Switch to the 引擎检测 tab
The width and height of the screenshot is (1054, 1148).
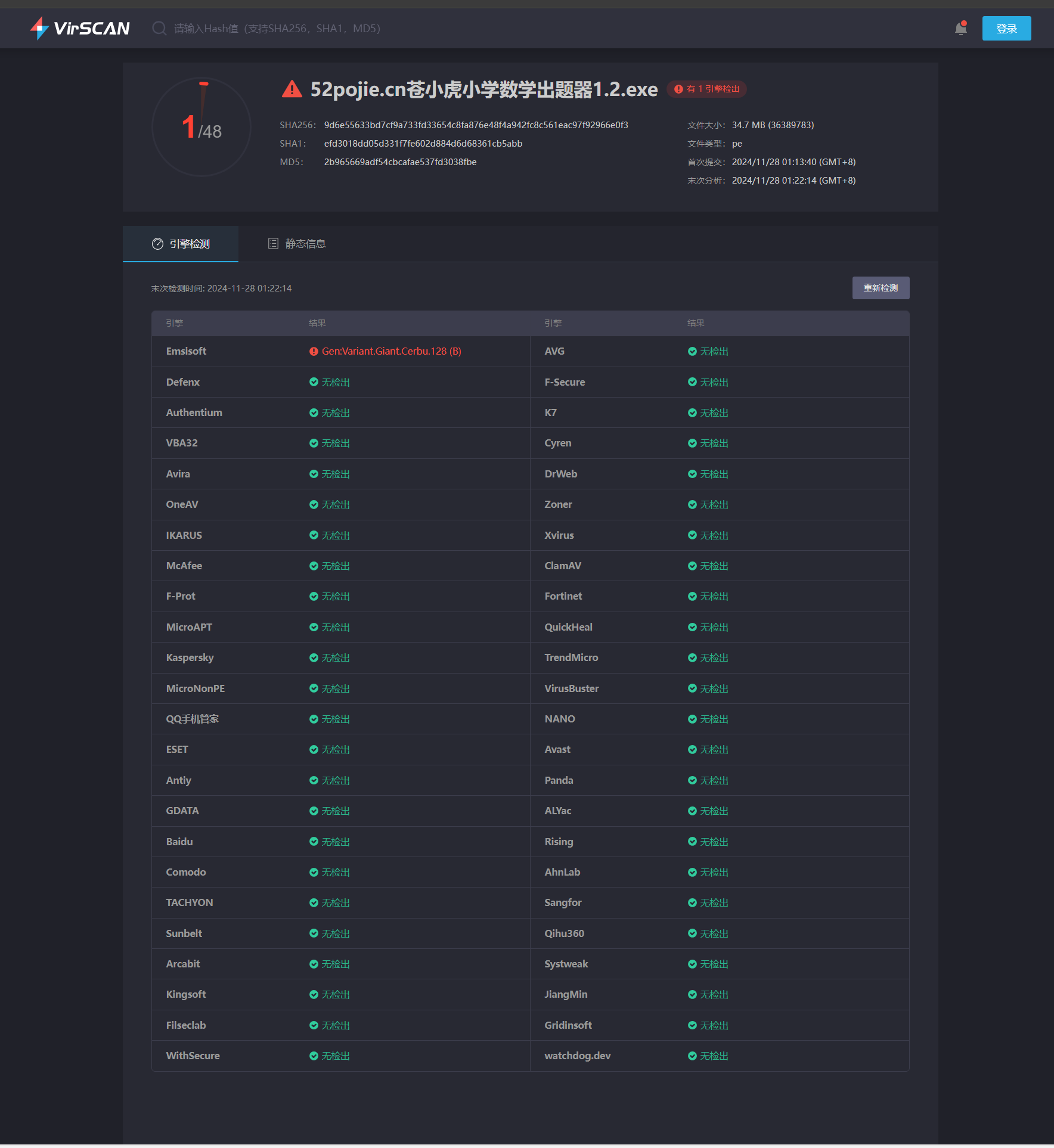181,244
